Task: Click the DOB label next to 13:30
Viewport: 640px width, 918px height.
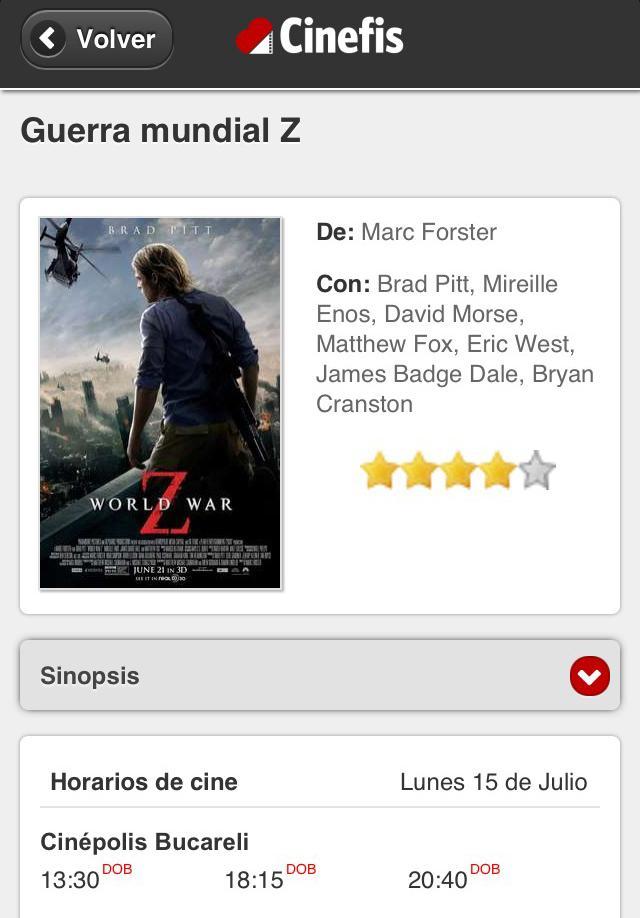Action: click(117, 869)
